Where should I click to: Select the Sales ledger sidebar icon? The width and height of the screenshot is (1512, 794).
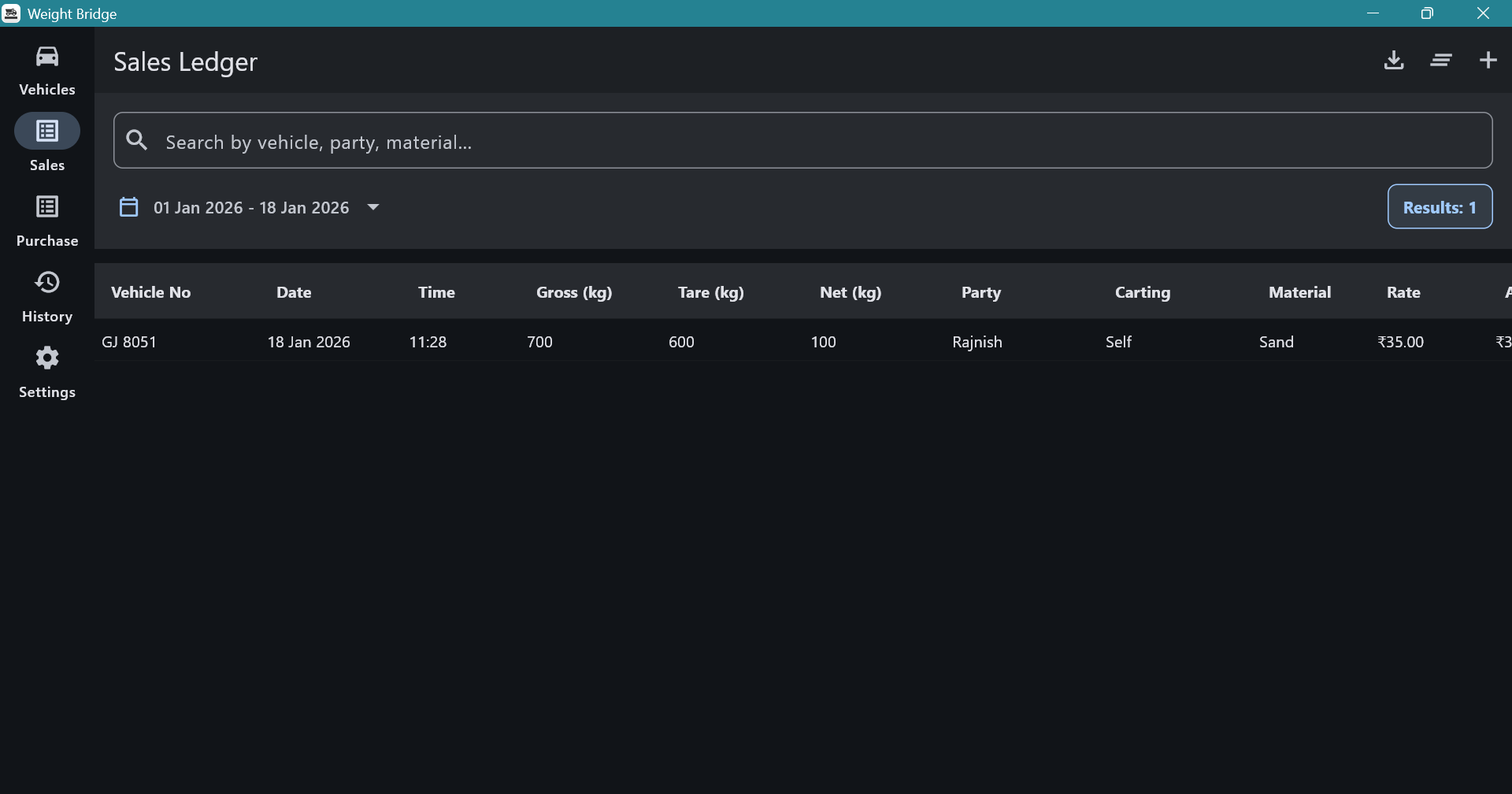47,131
